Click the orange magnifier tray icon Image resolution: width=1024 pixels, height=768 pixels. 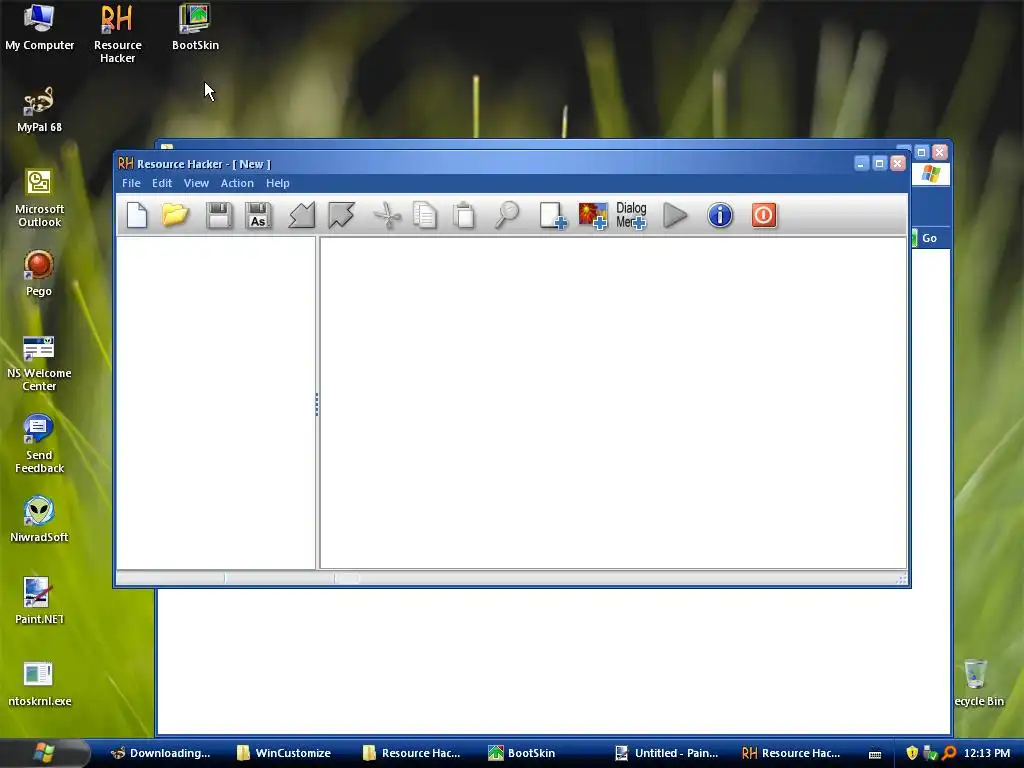click(x=949, y=753)
